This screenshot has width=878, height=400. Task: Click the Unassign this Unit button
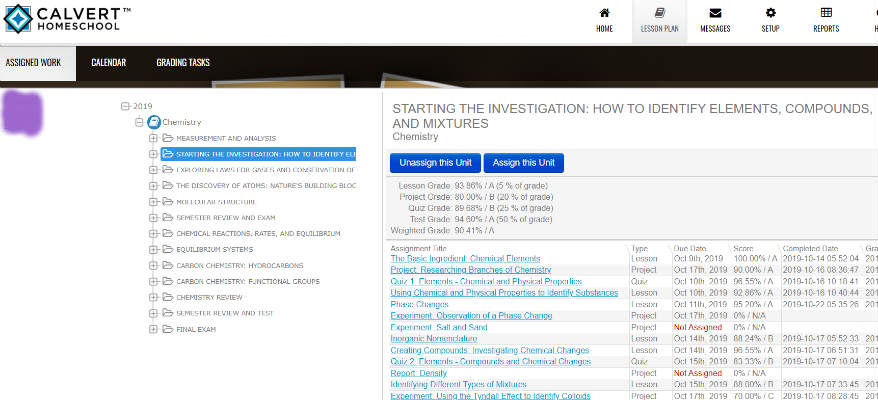pos(435,162)
